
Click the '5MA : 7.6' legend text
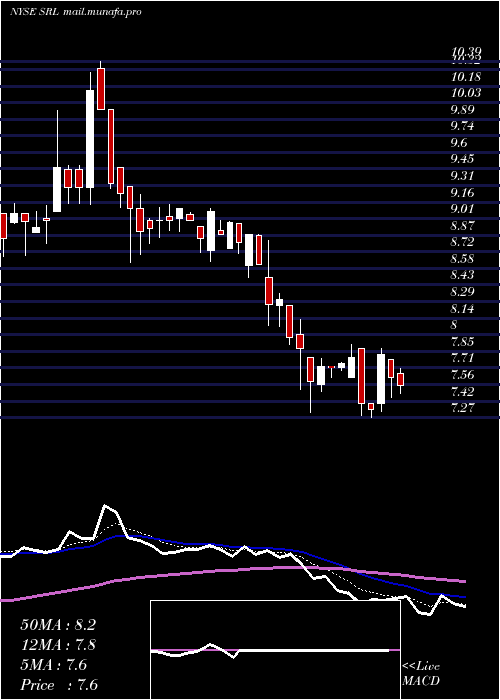coord(54,665)
